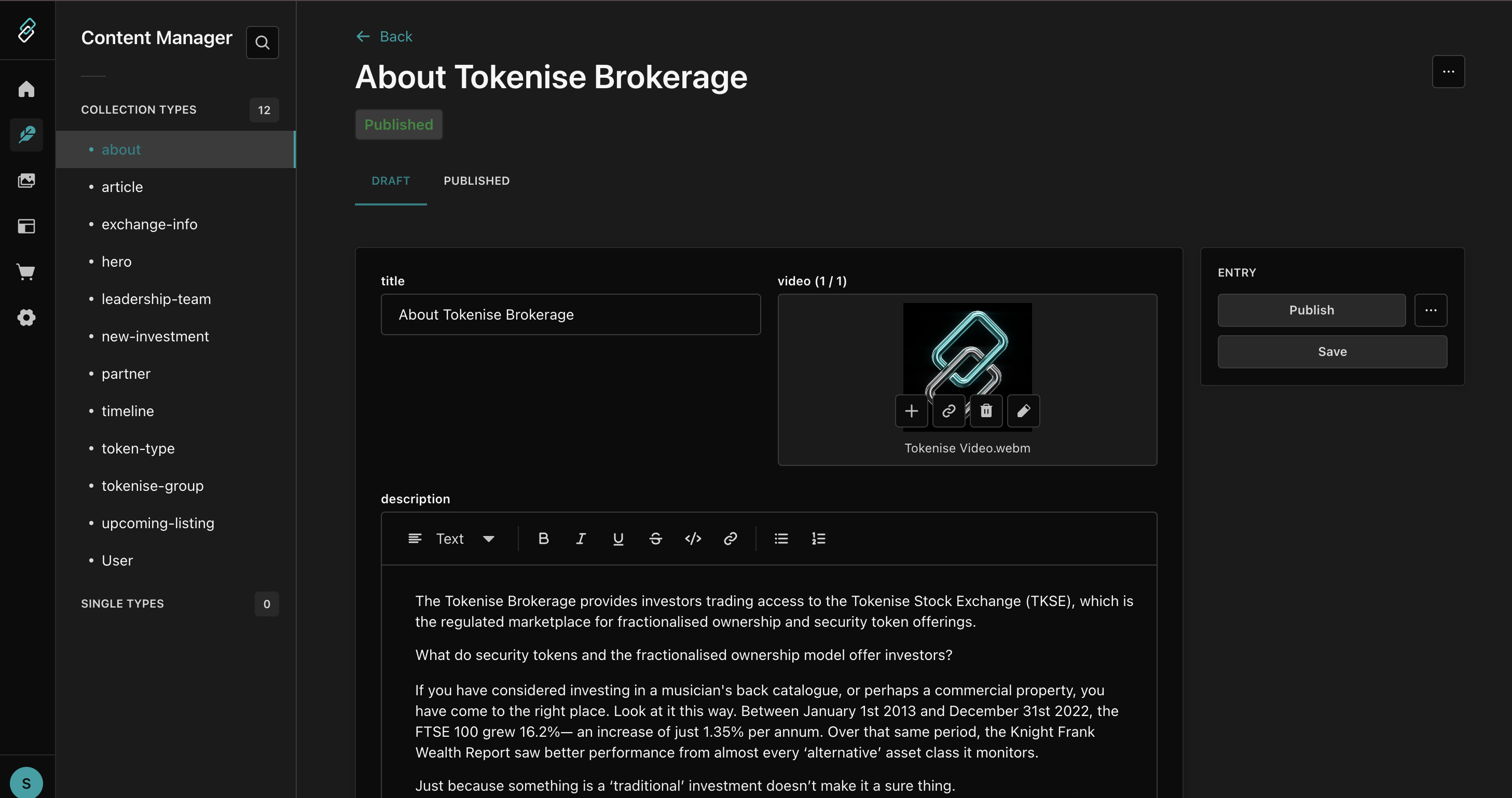
Task: Delete the Tokenise Video.webm asset
Action: (985, 411)
